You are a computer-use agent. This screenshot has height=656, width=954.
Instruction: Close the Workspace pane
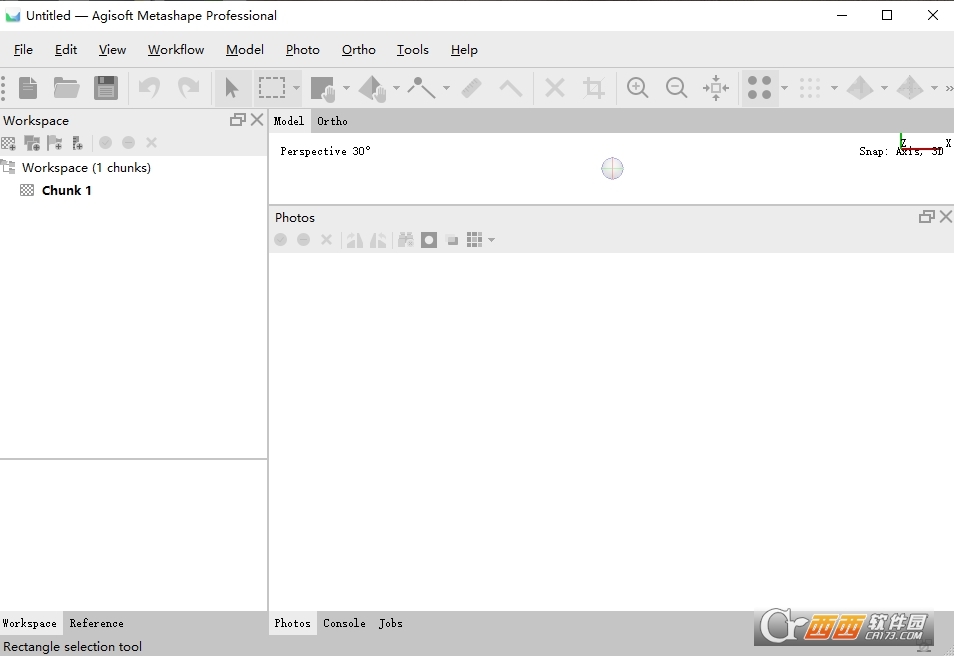257,120
